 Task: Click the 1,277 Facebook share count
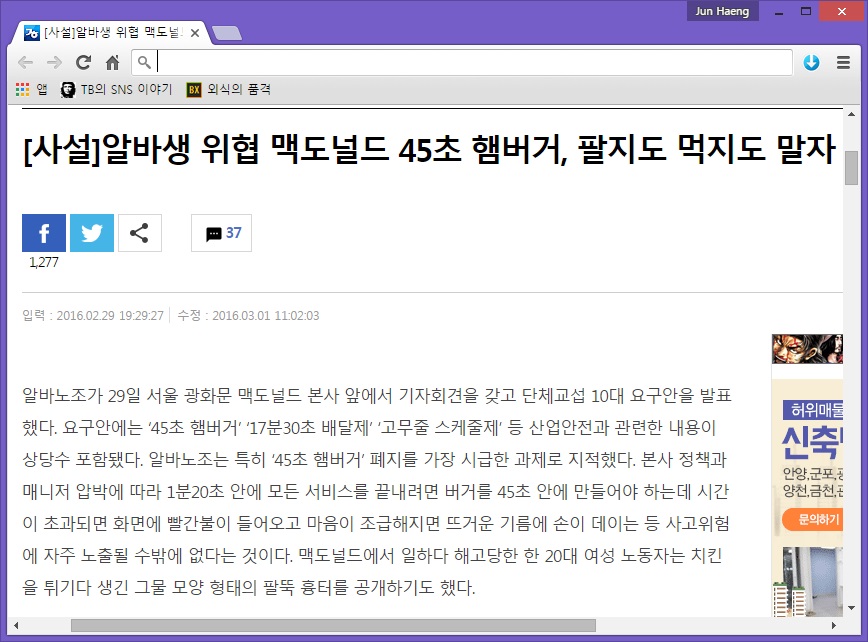pyautogui.click(x=44, y=262)
